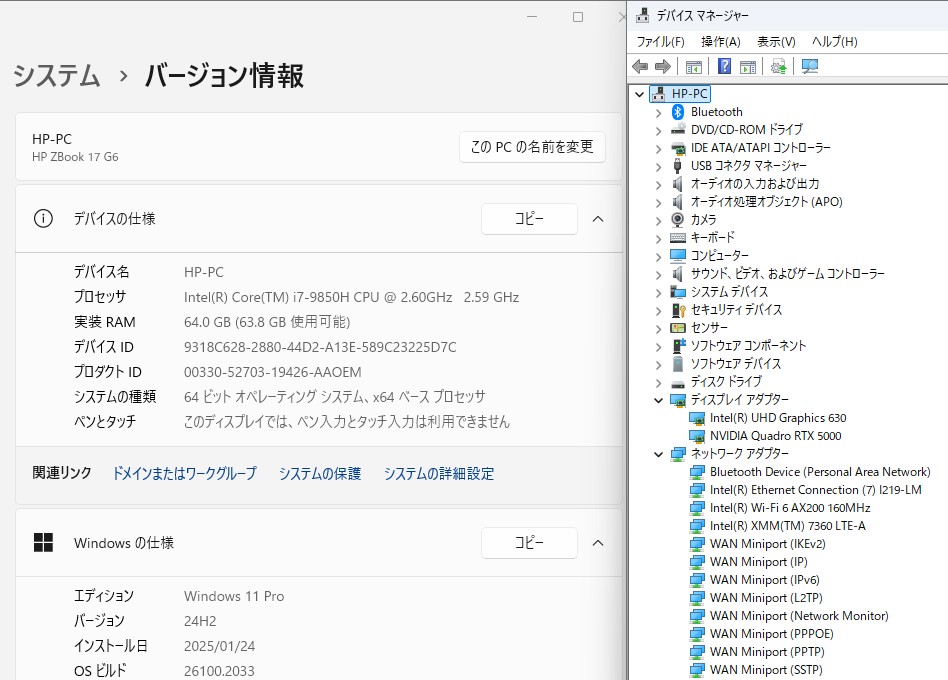Select オーディオ処理オブジェクト (APO) row
This screenshot has width=948, height=680.
click(767, 201)
